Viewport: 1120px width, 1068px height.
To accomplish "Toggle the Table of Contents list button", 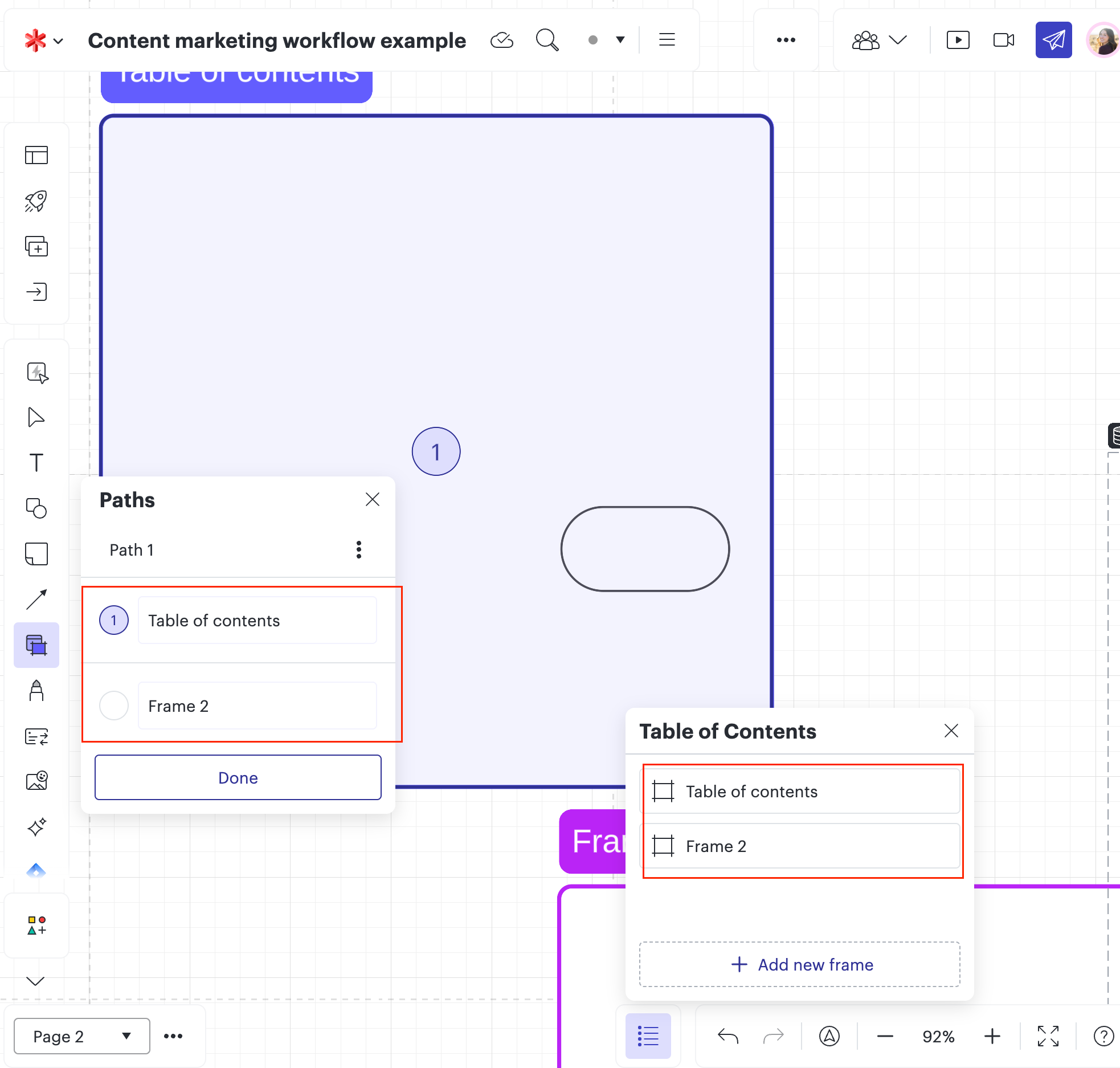I will 648,1036.
